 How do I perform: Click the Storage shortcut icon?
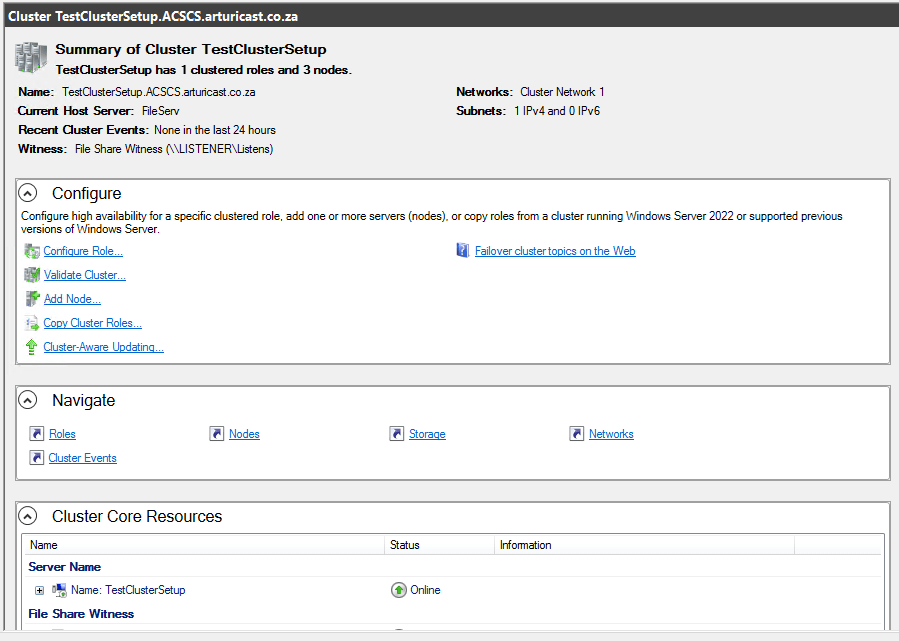tap(397, 434)
